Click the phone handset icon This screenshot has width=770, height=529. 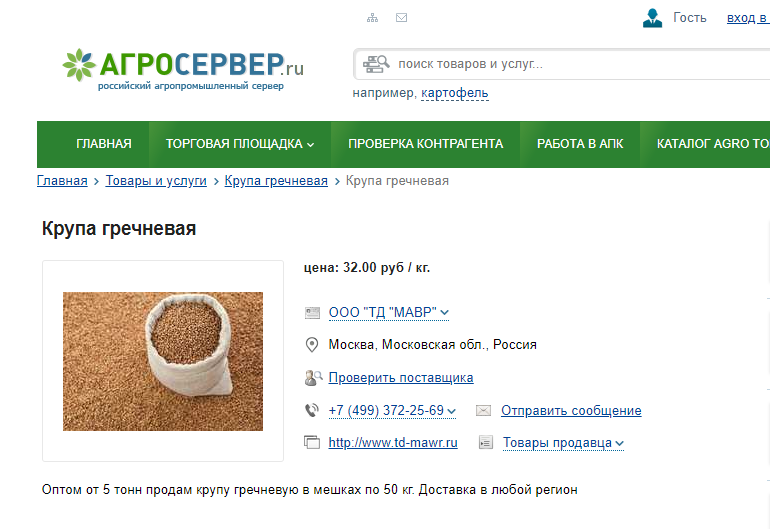[x=312, y=410]
